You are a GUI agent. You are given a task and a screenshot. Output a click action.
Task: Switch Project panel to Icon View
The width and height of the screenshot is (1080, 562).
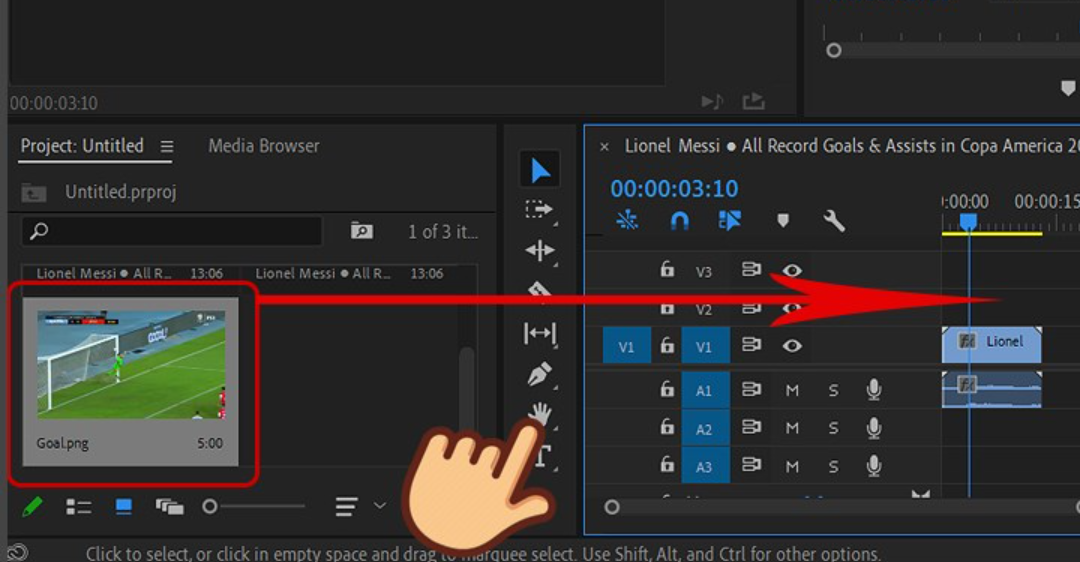click(x=123, y=507)
